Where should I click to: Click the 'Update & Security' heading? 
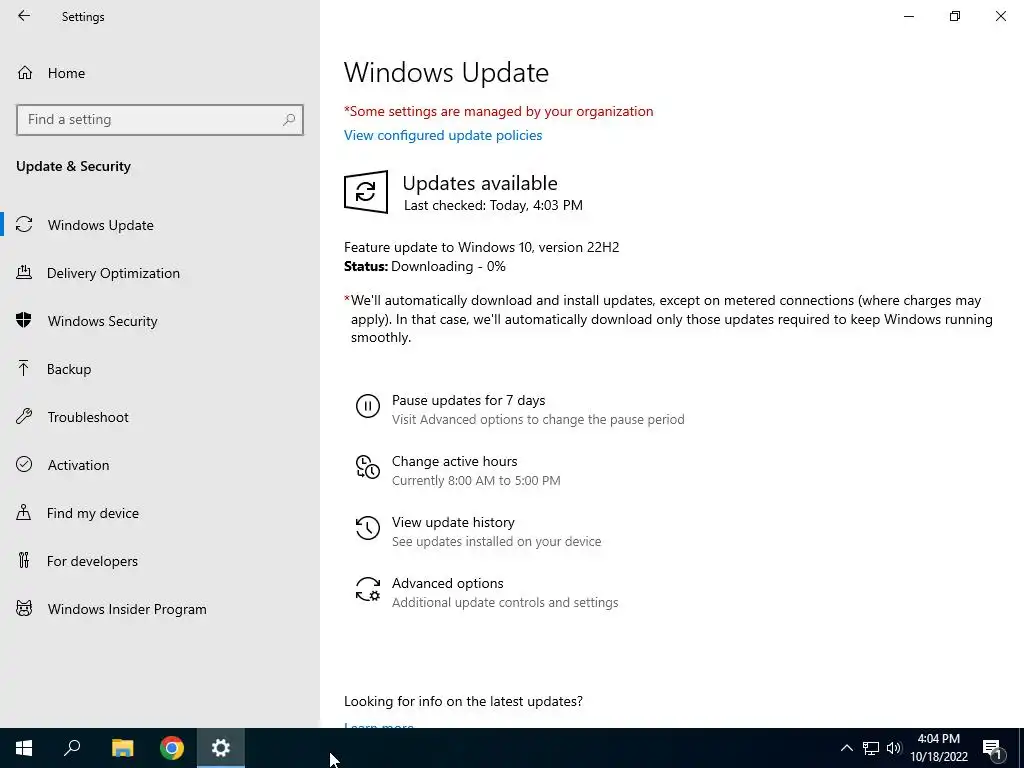pyautogui.click(x=73, y=167)
